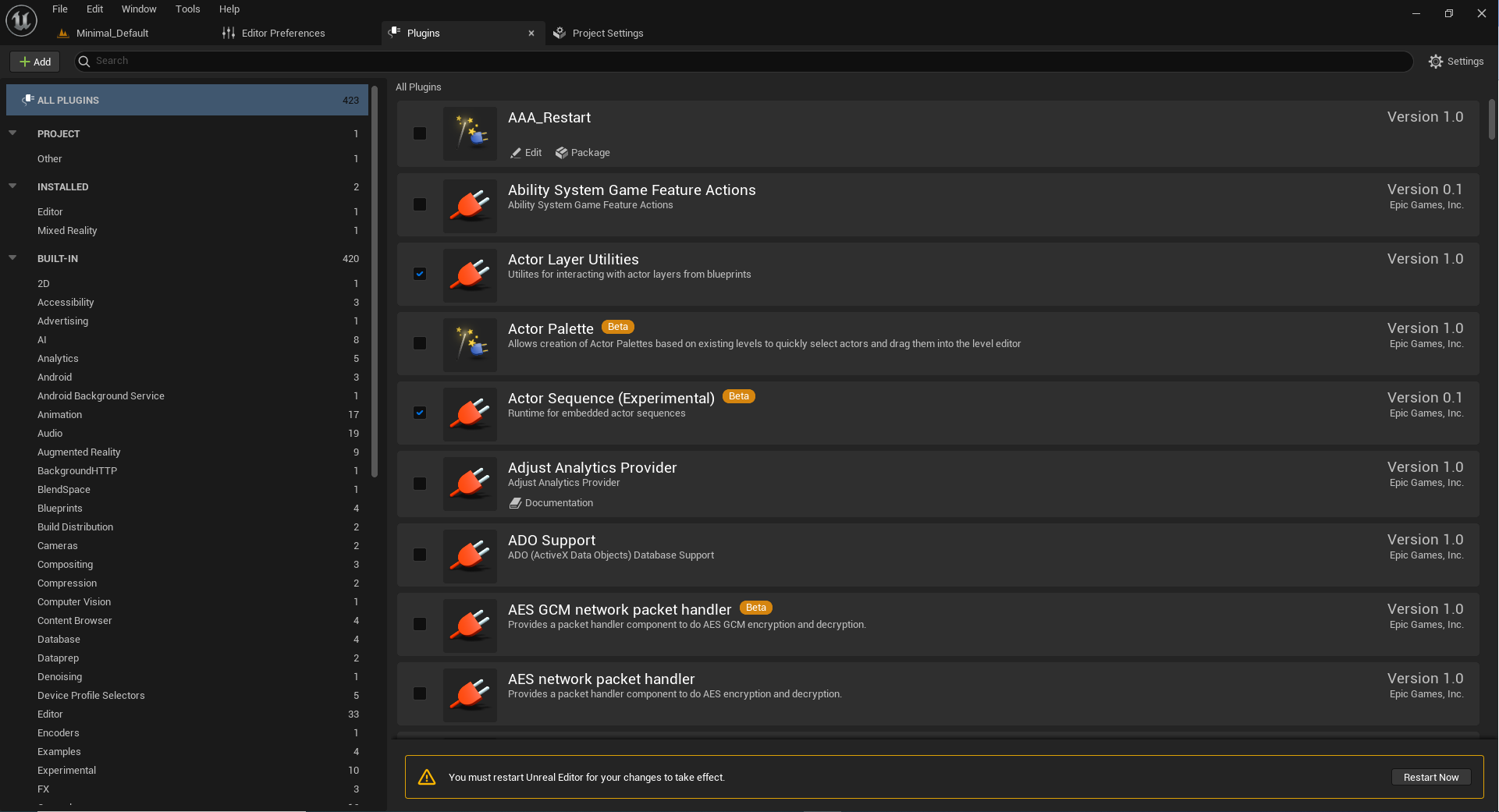Click the Edit pencil icon under AAA_Restart
The width and height of the screenshot is (1499, 812).
point(516,153)
